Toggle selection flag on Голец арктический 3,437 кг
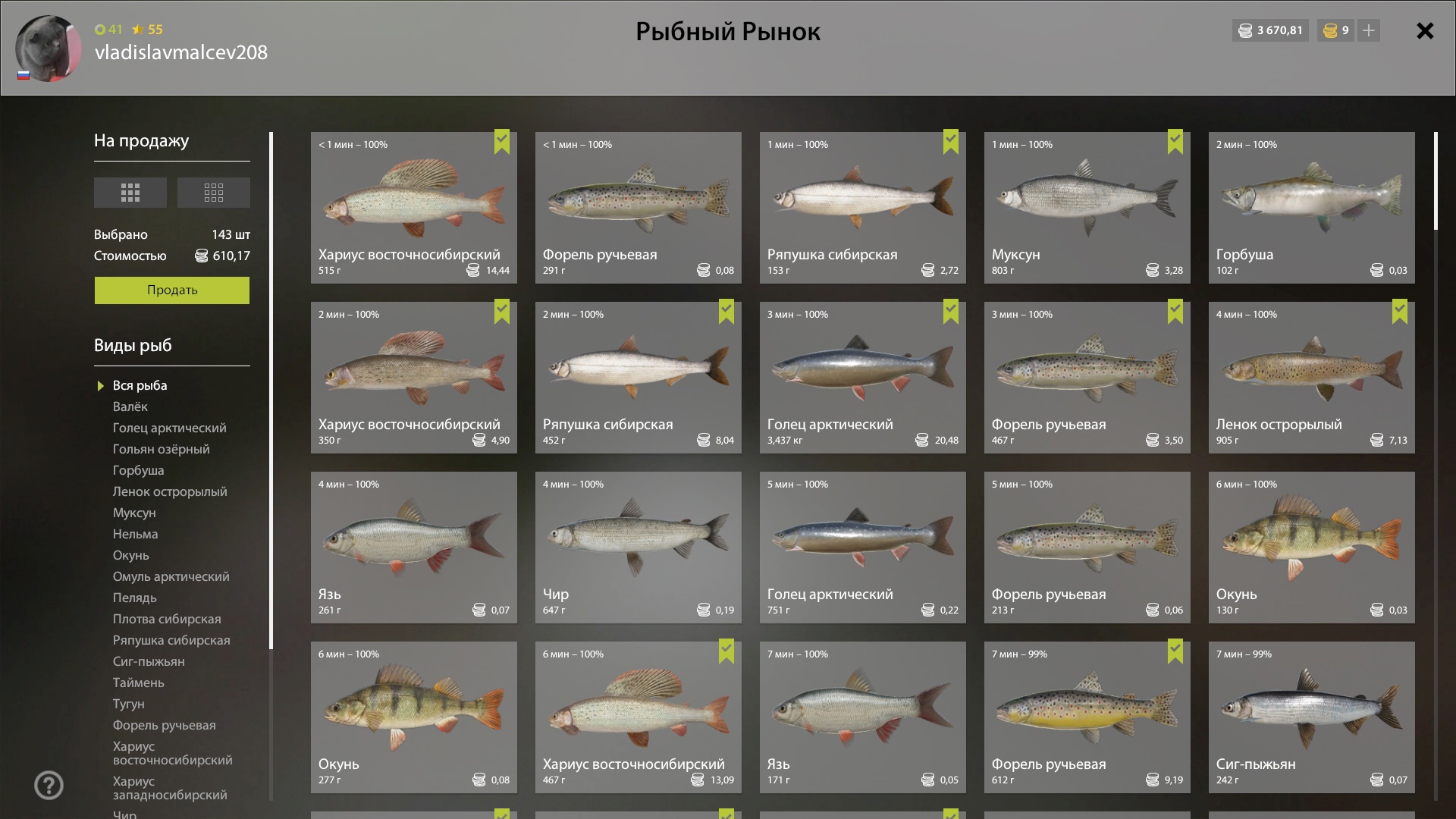Image resolution: width=1456 pixels, height=819 pixels. 951,312
